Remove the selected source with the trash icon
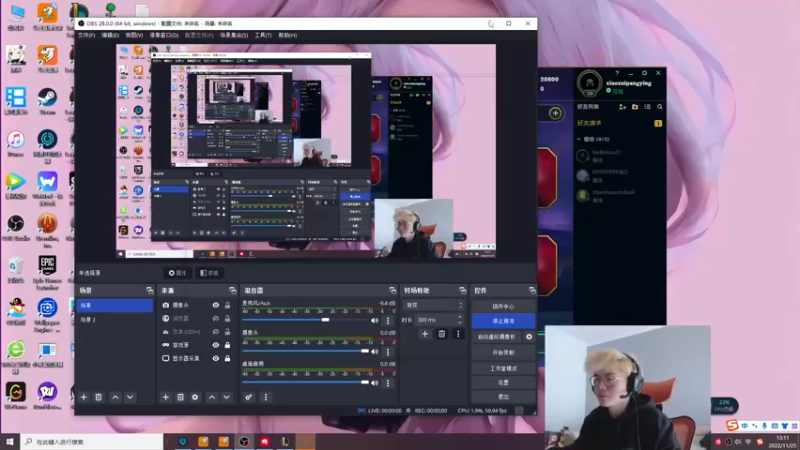Viewport: 800px width, 450px height. [180, 397]
